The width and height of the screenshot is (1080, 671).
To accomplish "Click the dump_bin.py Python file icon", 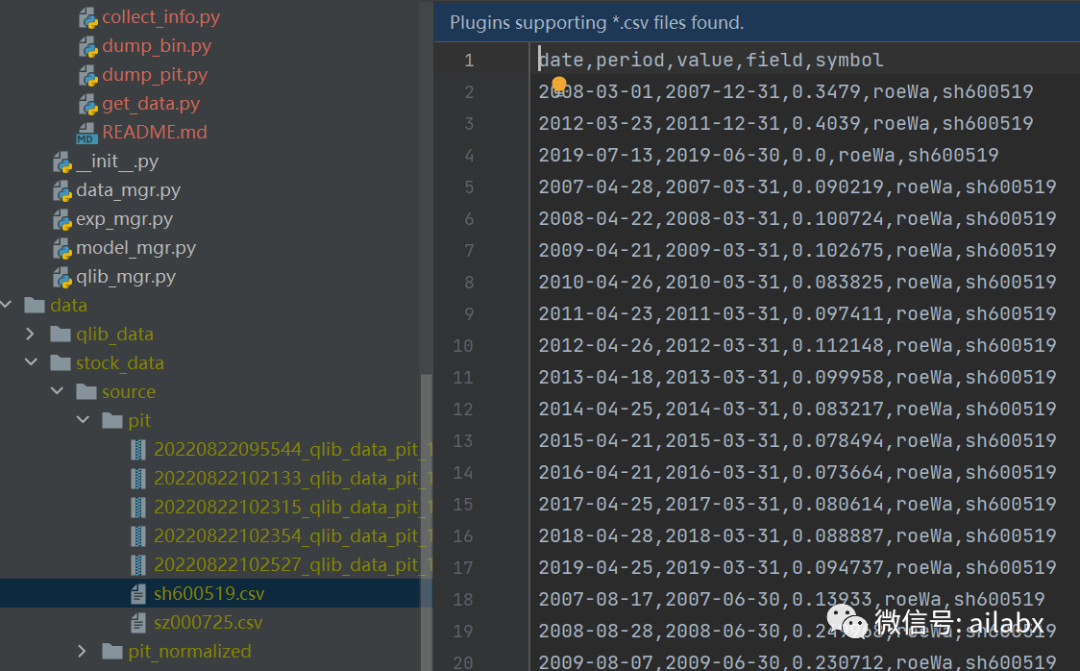I will click(87, 46).
